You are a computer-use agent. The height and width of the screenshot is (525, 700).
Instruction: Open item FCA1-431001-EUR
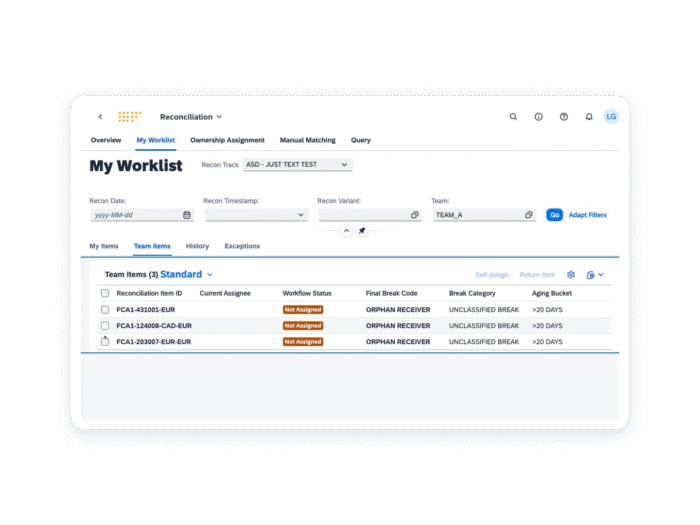click(146, 310)
